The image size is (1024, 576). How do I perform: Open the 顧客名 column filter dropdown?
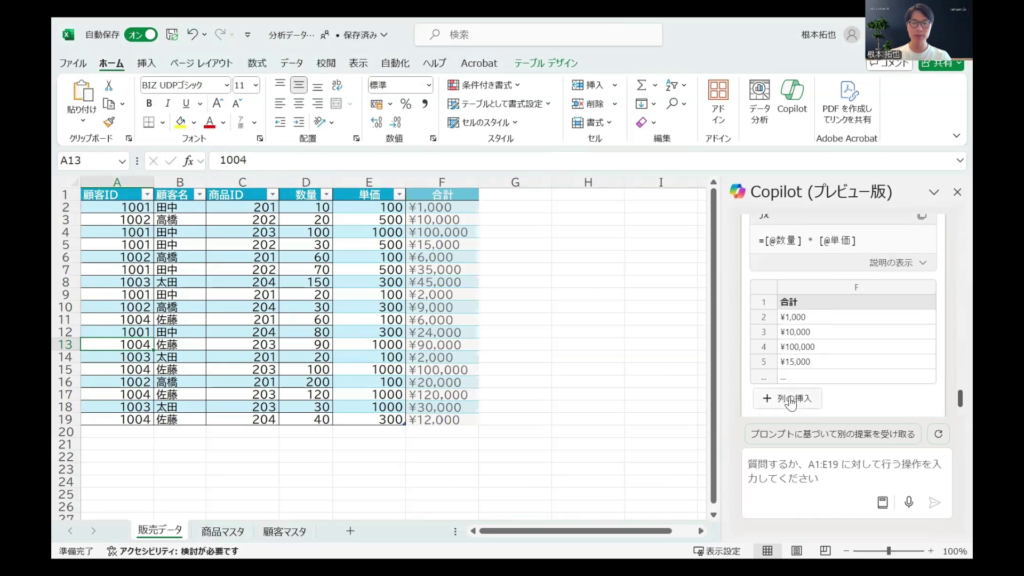[199, 194]
